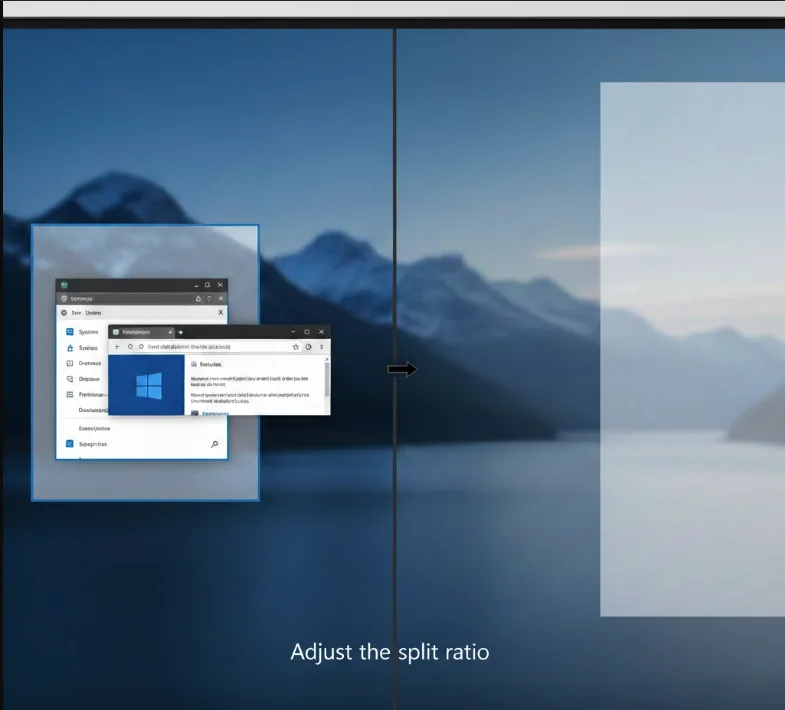Open a new browser tab with the plus icon

tap(180, 331)
